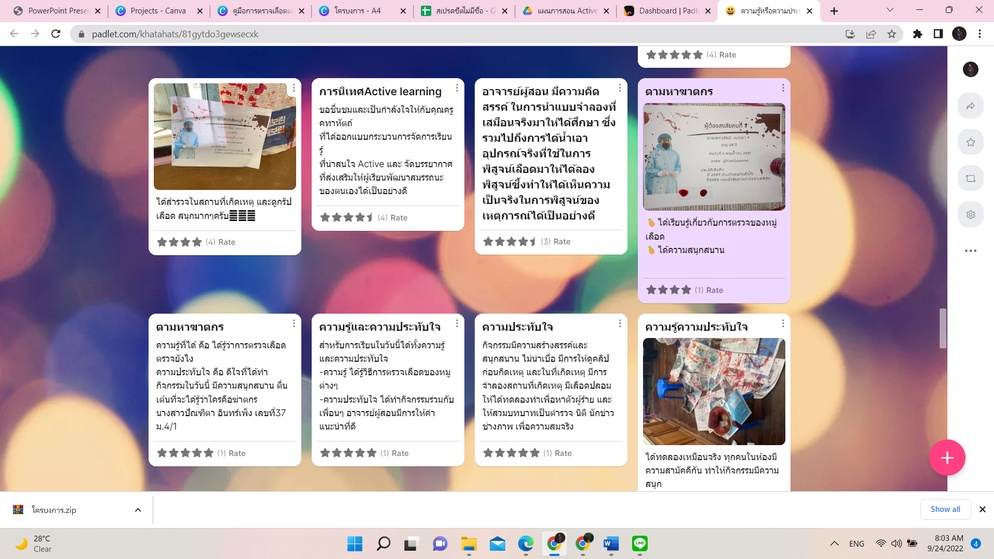Open the user avatar in Padlet sidebar

pos(971,69)
